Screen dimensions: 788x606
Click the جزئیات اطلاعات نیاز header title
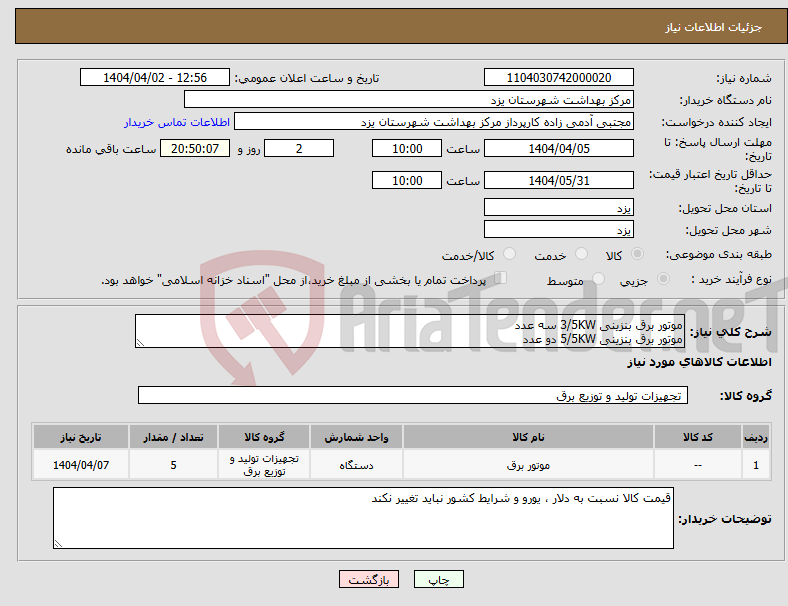coord(713,27)
